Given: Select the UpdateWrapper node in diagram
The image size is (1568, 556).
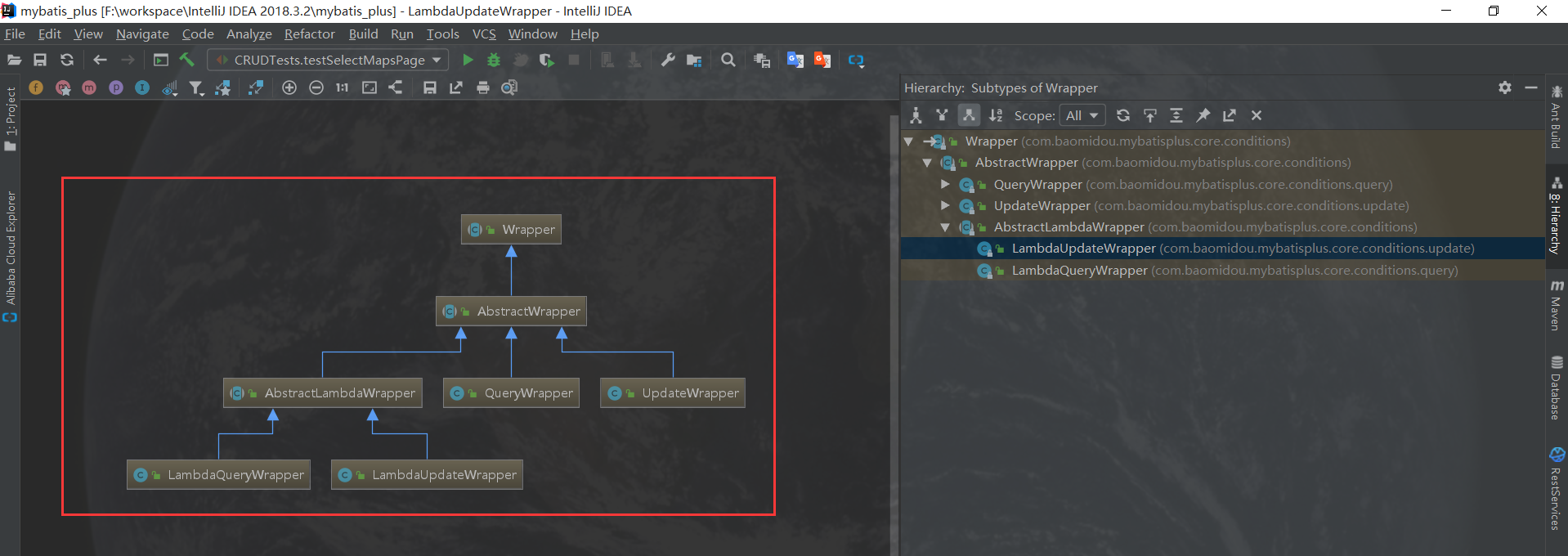Looking at the screenshot, I should [673, 393].
